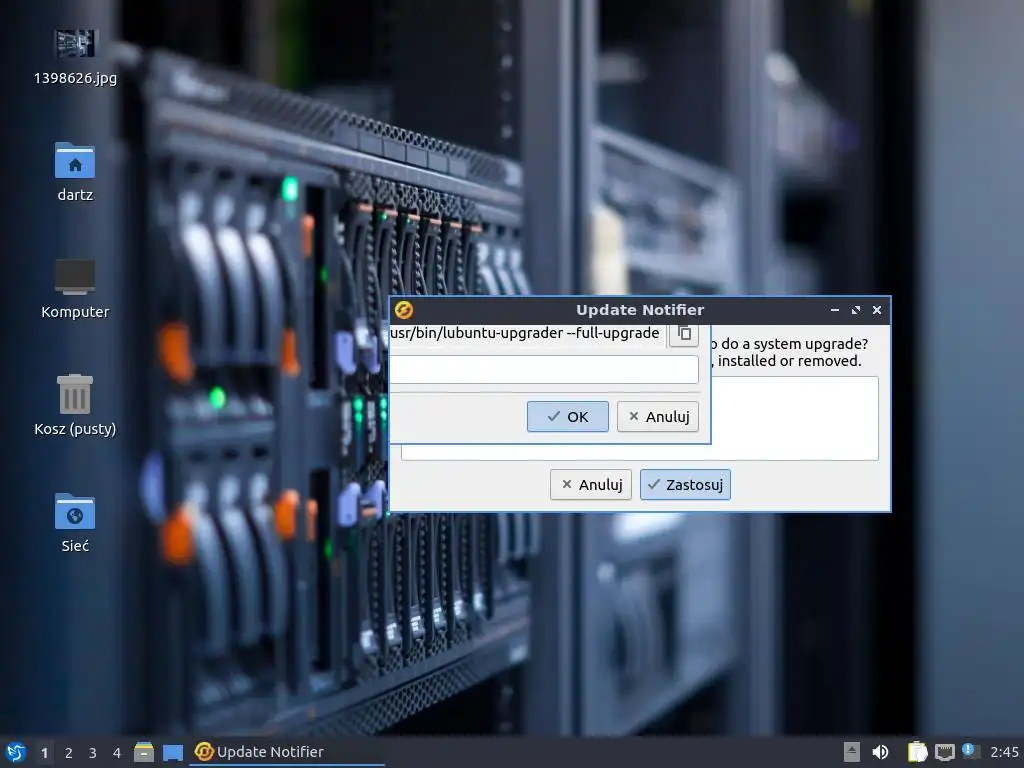Confirm the password dialog with OK

tap(568, 417)
